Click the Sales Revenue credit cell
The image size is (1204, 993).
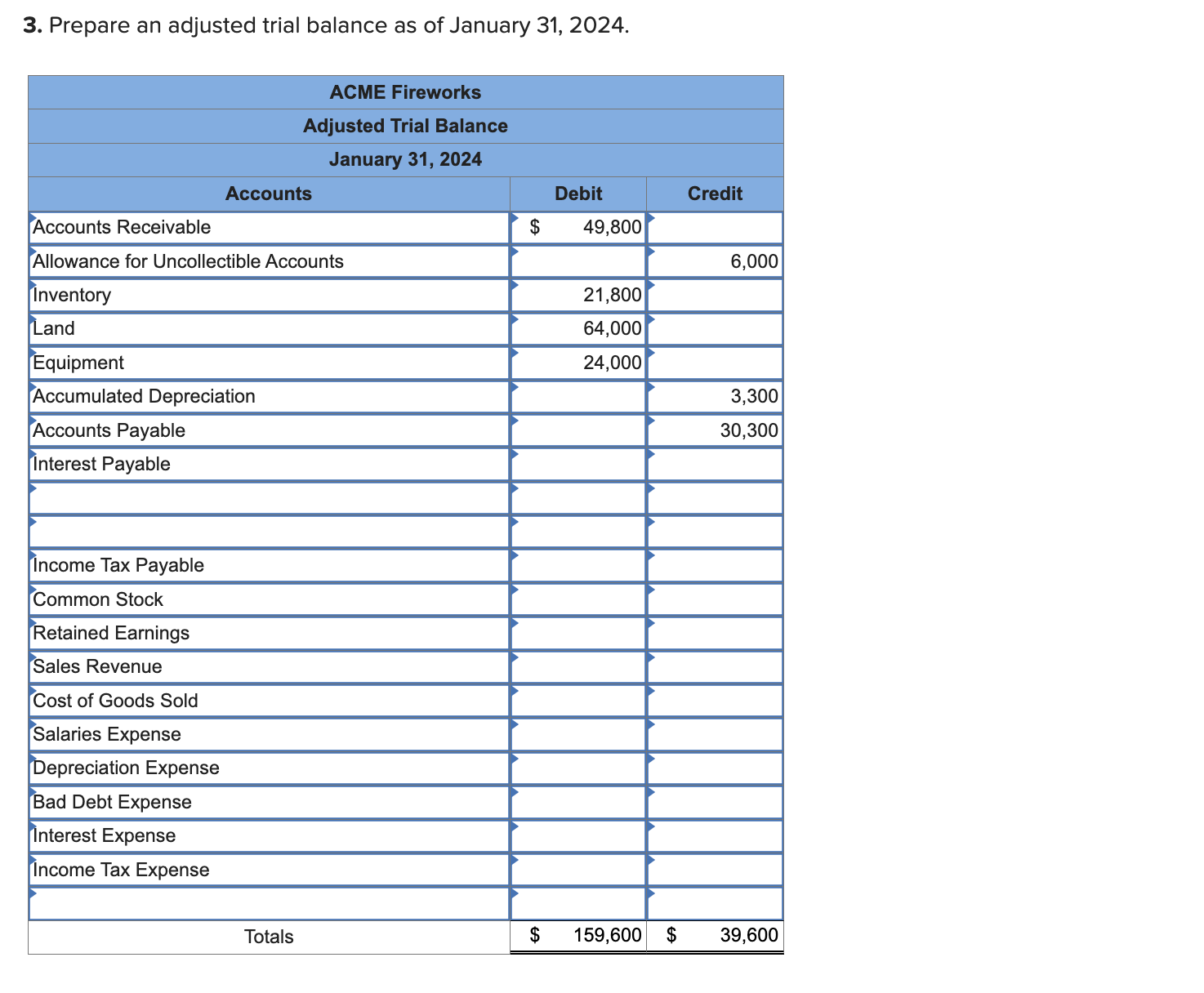tap(715, 666)
